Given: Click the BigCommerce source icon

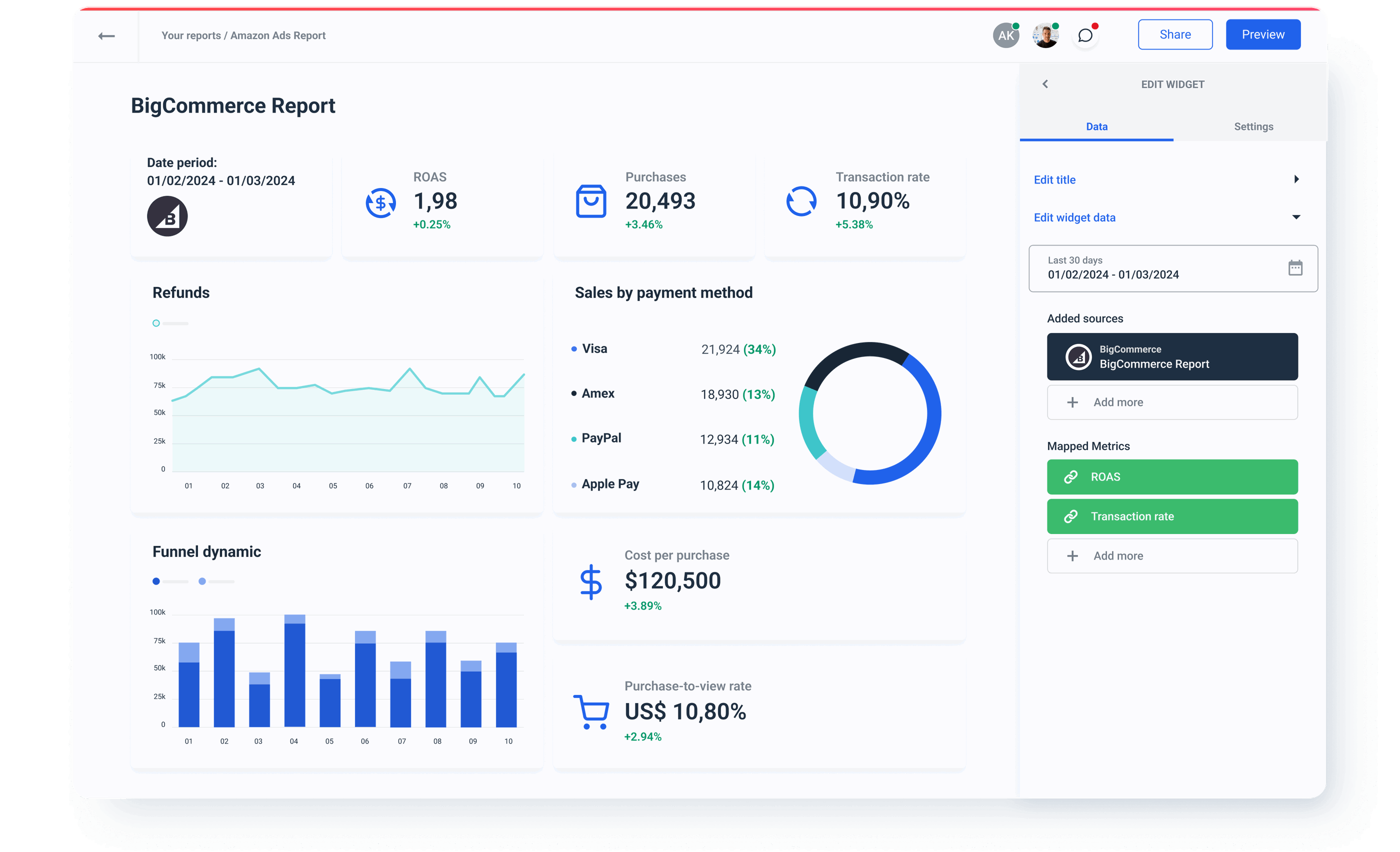Looking at the screenshot, I should click(1078, 356).
